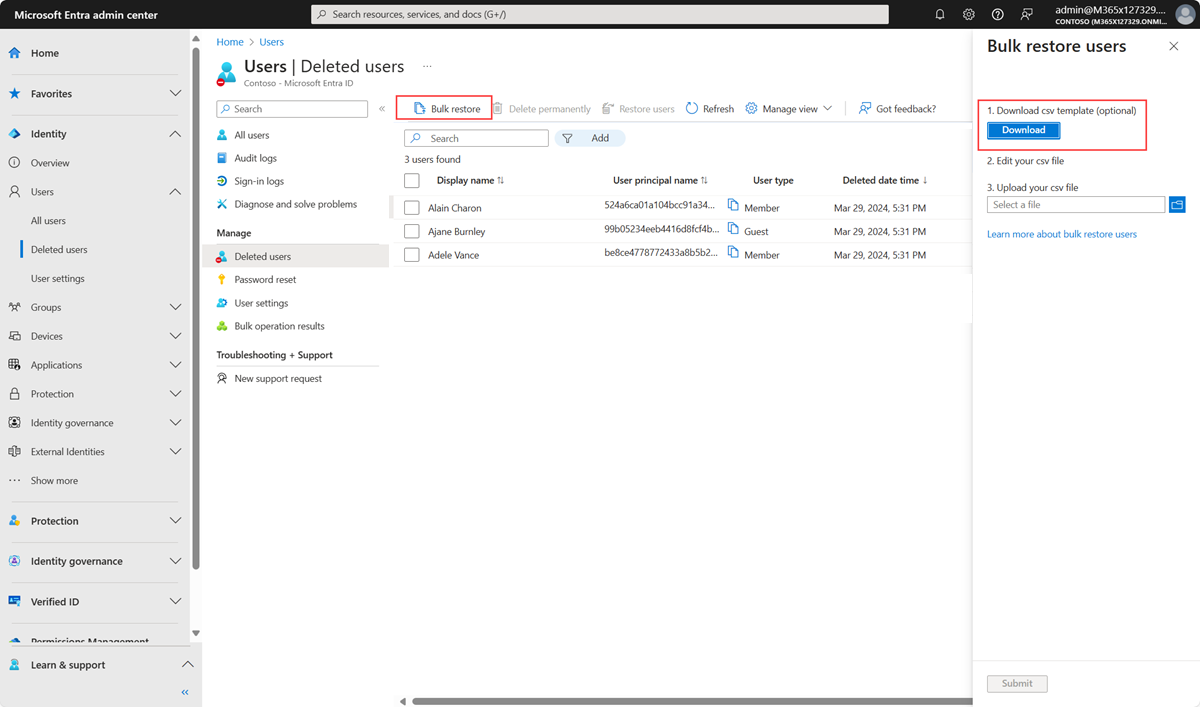This screenshot has height=707, width=1200.
Task: Click the Submit button
Action: (1017, 683)
